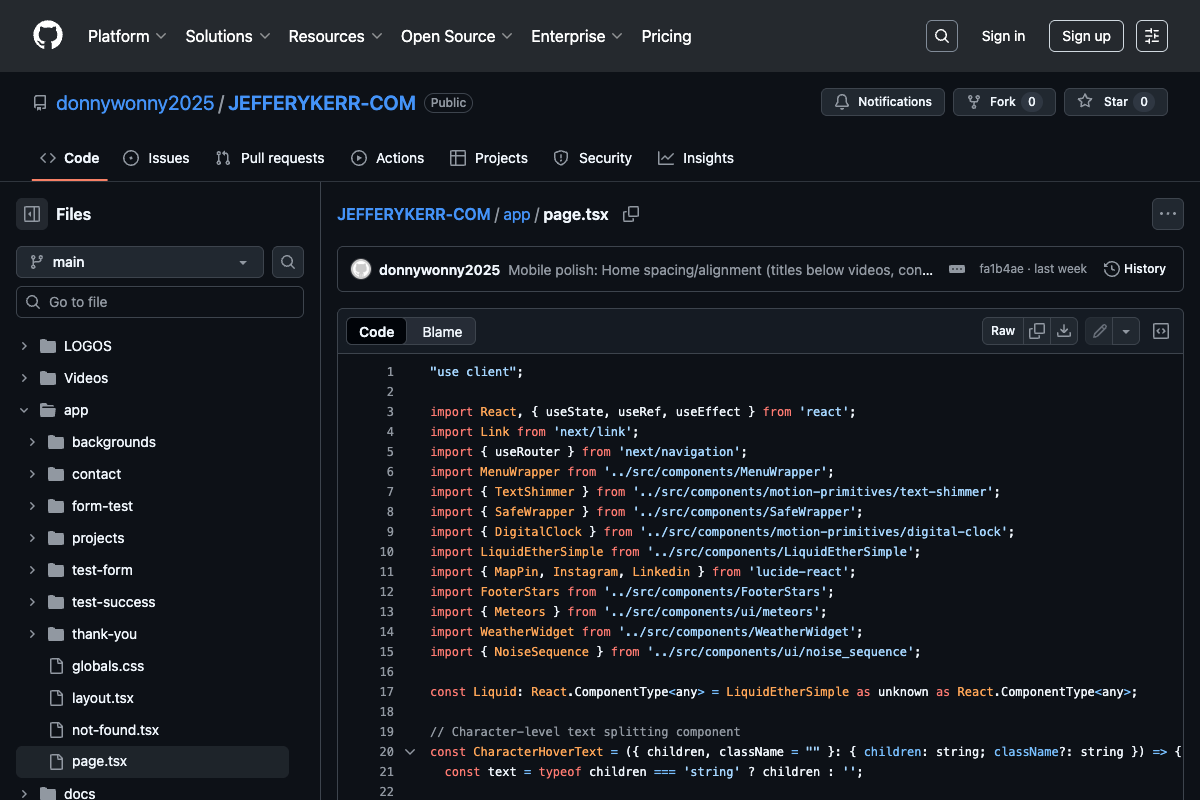
Task: Open the search magnifier in header
Action: 942,36
